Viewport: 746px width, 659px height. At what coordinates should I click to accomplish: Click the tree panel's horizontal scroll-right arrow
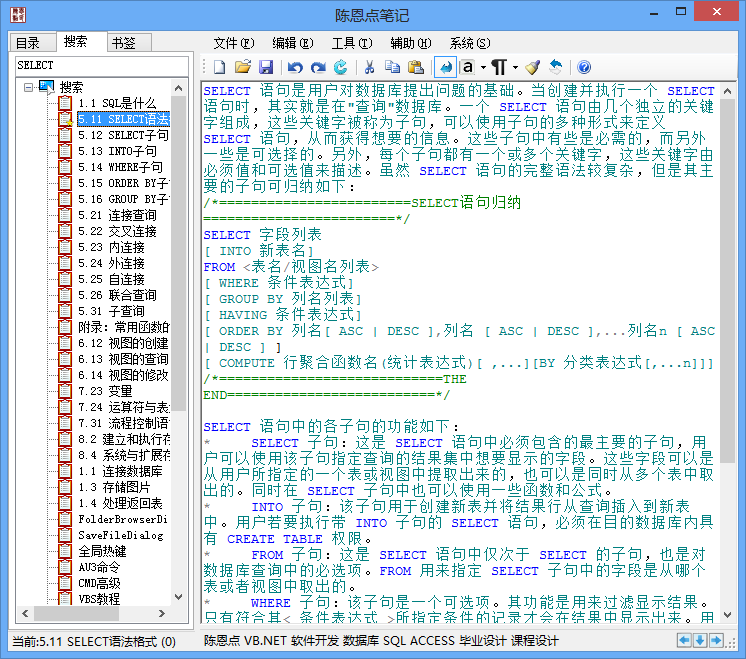click(x=162, y=614)
